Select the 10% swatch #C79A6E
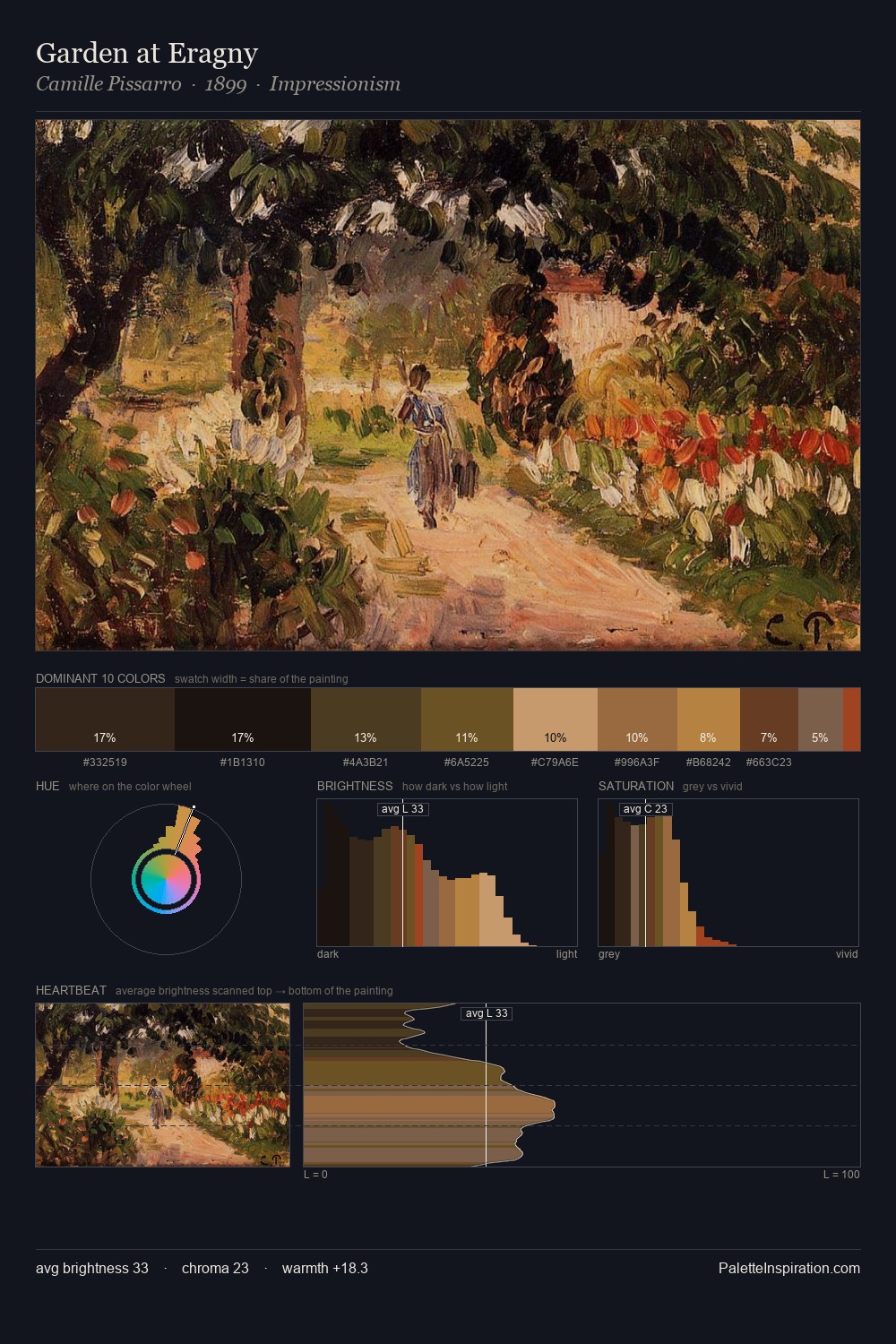The height and width of the screenshot is (1344, 896). coord(556,719)
